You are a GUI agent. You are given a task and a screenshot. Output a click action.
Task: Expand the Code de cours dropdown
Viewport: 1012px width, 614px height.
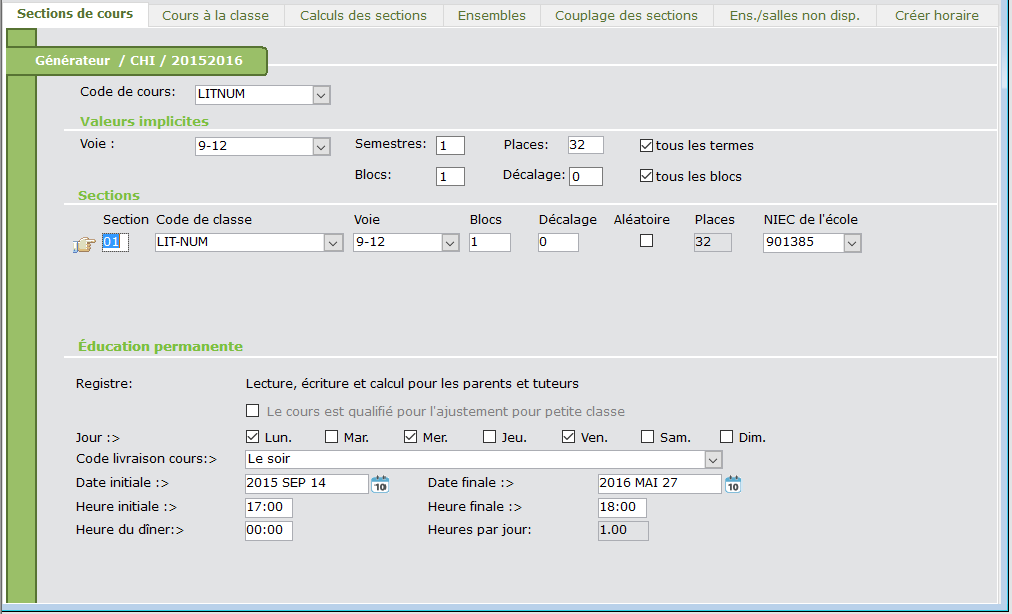321,95
